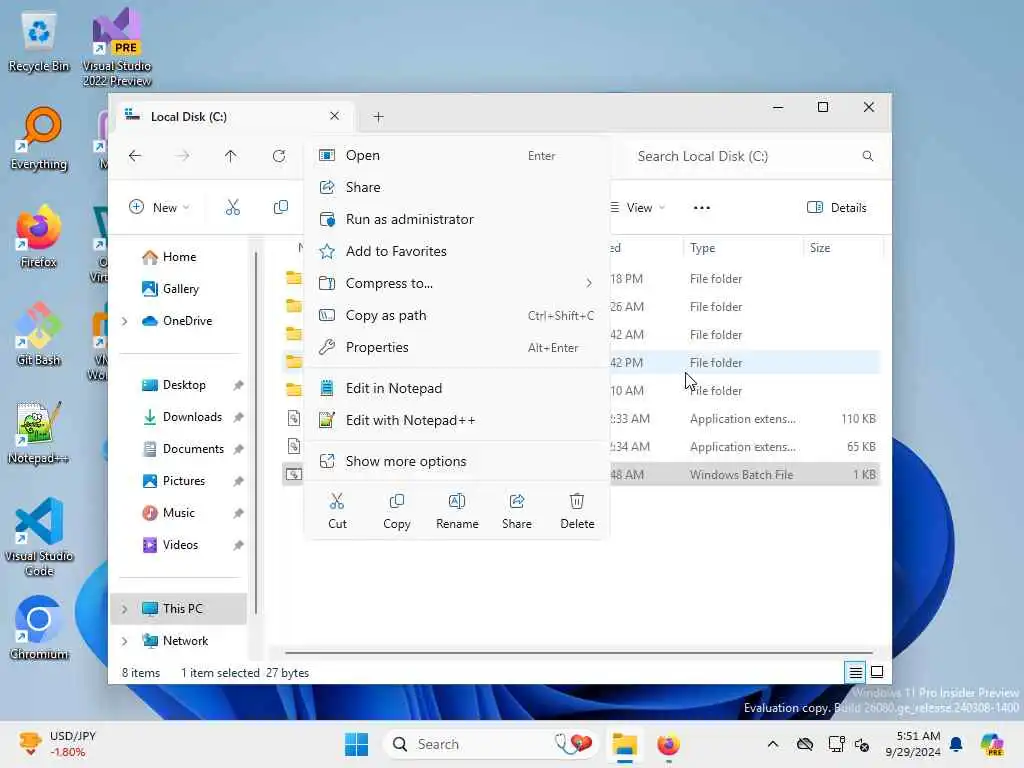This screenshot has height=768, width=1024.
Task: Click Rename icon in the context menu
Action: pyautogui.click(x=457, y=511)
